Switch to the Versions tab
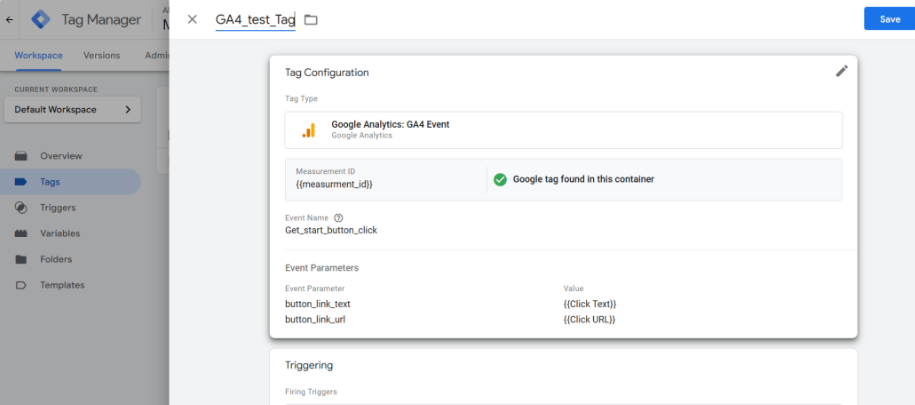 coord(101,55)
